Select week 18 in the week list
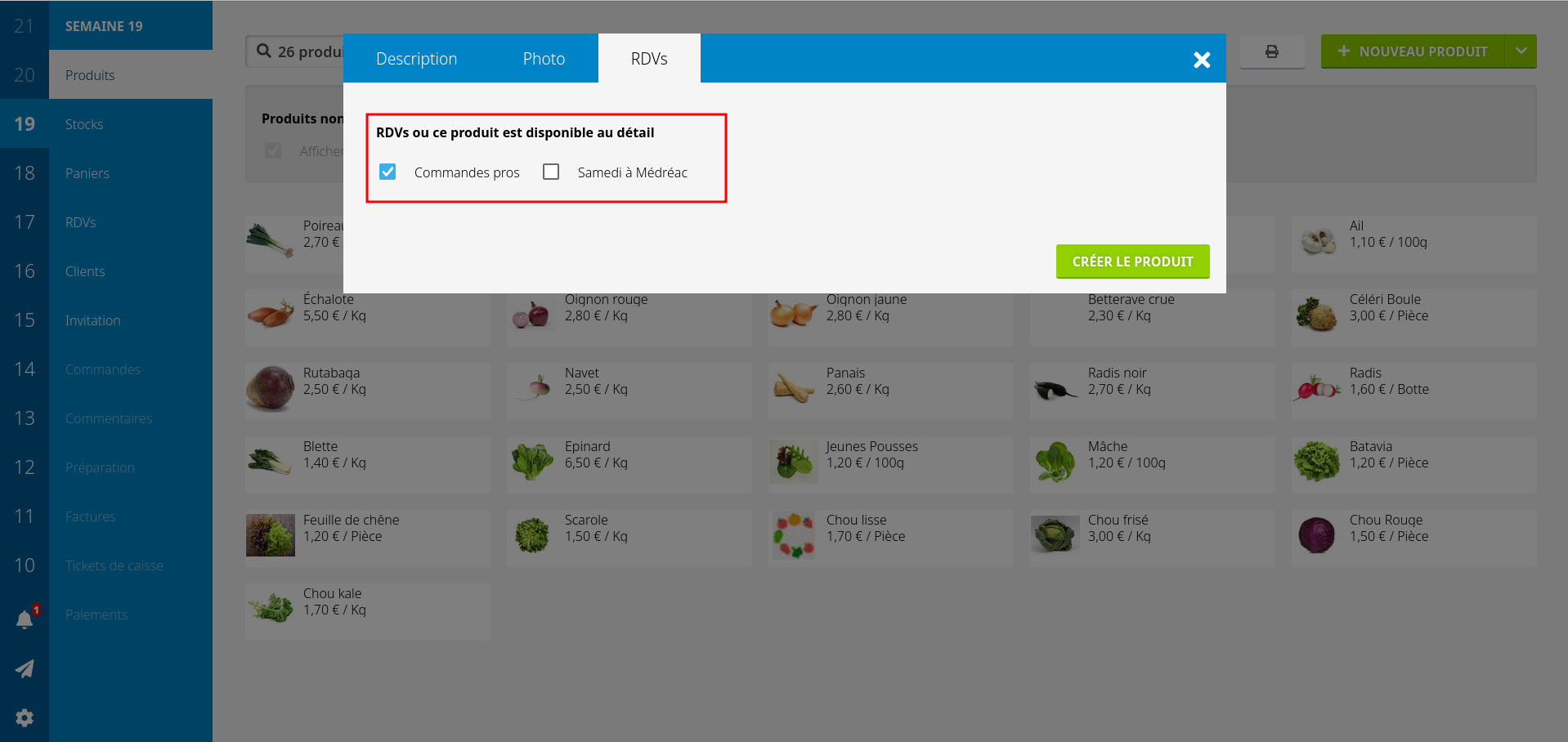The height and width of the screenshot is (742, 1568). (25, 173)
